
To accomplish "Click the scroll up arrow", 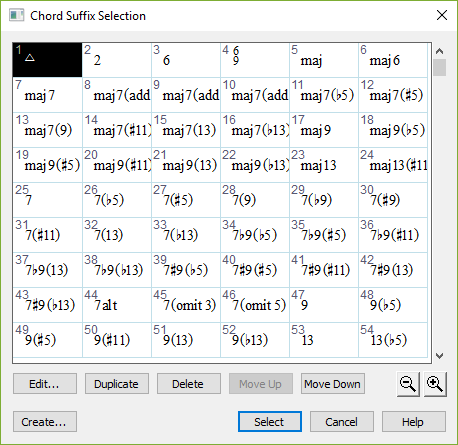I will click(440, 51).
